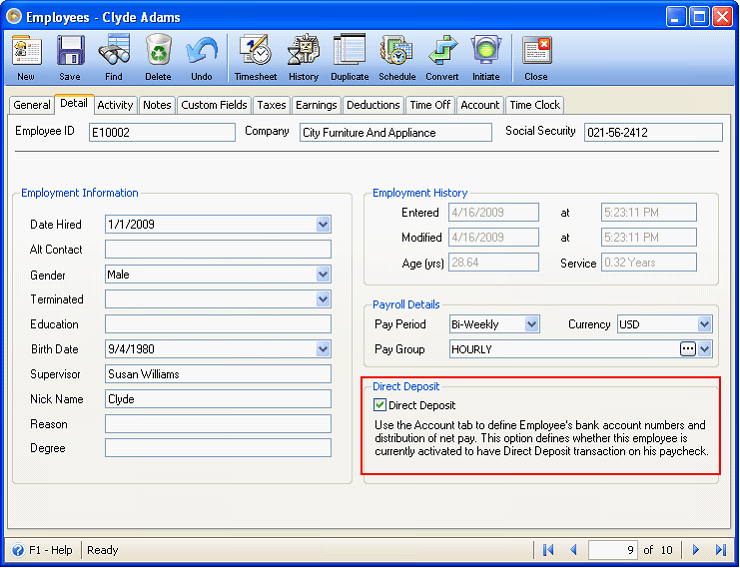Duplicate the employee record via toolbar

click(x=349, y=50)
